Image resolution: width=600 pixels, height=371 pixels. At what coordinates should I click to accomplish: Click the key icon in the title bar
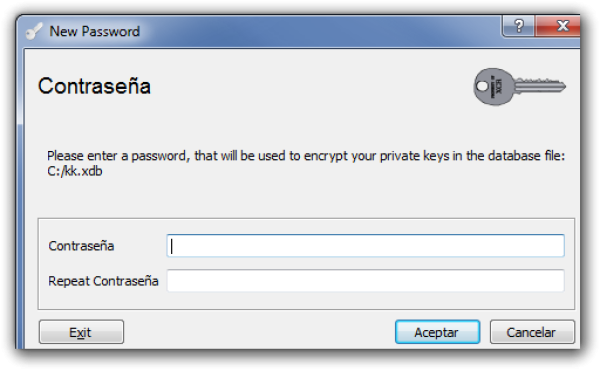pyautogui.click(x=34, y=31)
